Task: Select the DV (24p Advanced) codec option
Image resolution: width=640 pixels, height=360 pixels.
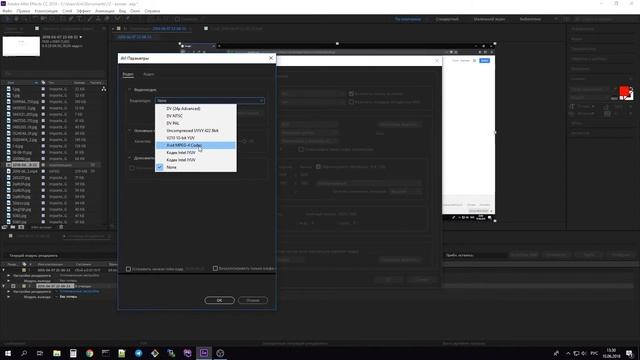Action: pyautogui.click(x=196, y=109)
